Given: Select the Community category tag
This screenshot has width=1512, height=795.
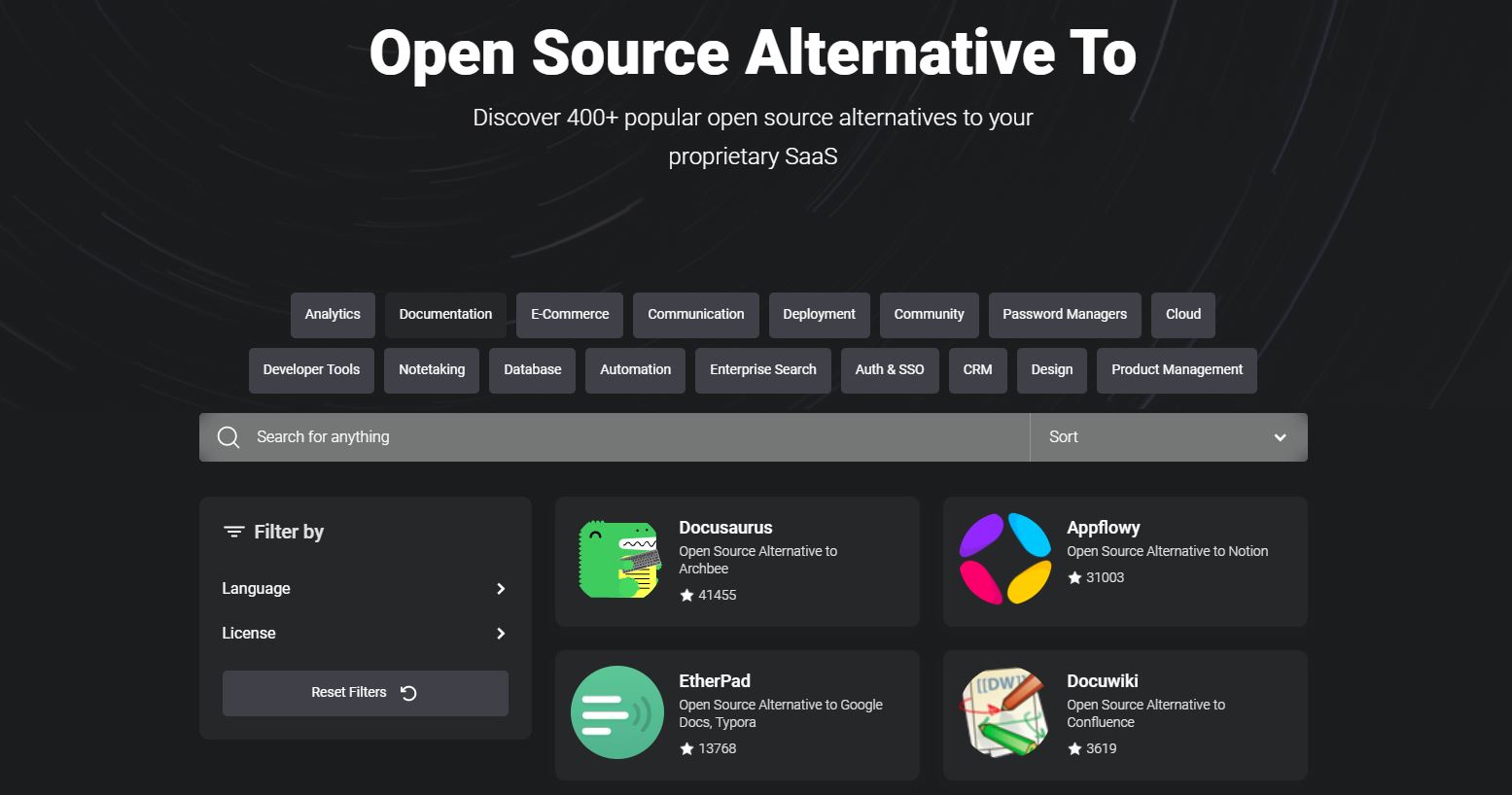Looking at the screenshot, I should [929, 315].
